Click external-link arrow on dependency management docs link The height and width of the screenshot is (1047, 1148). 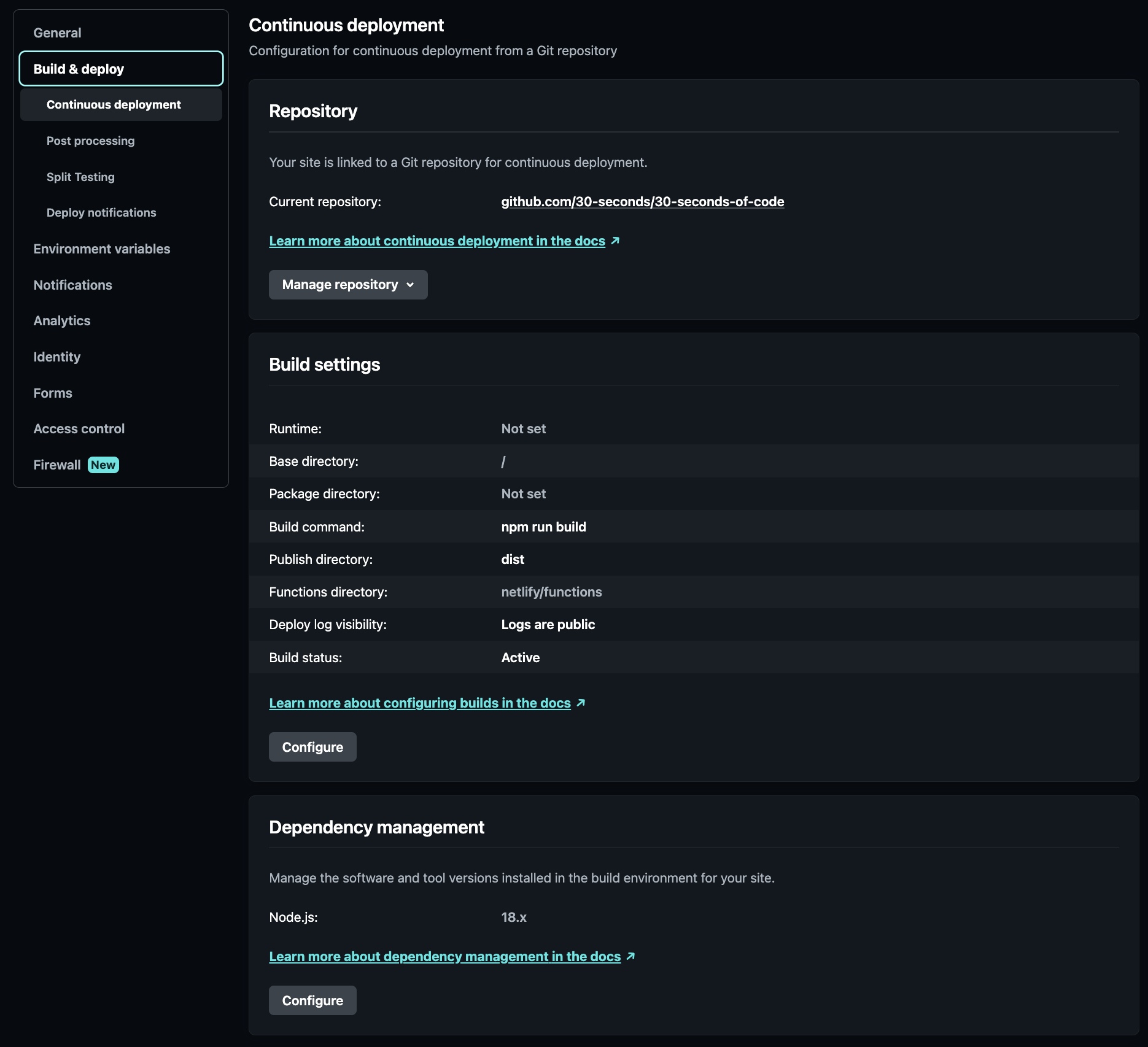click(632, 956)
